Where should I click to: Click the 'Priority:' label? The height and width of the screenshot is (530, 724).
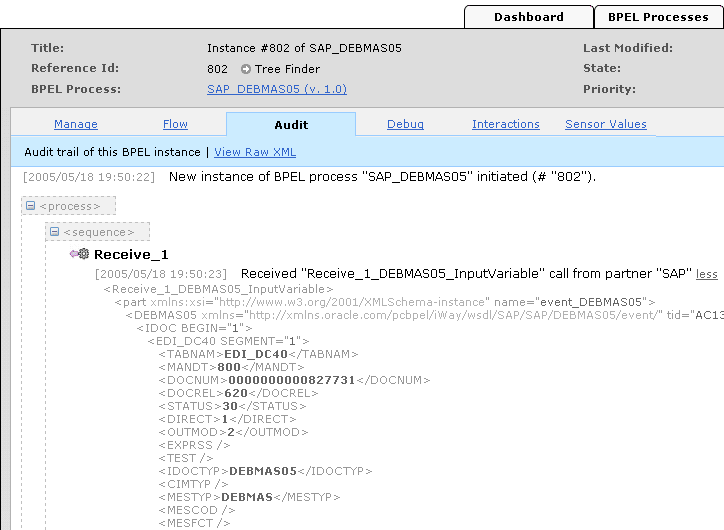tap(609, 89)
